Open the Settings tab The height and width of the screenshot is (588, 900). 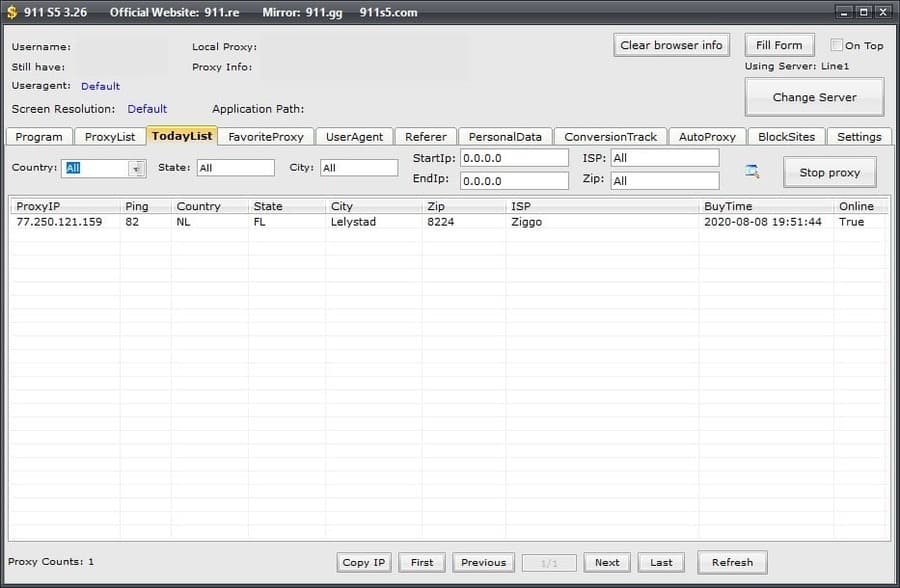(859, 137)
